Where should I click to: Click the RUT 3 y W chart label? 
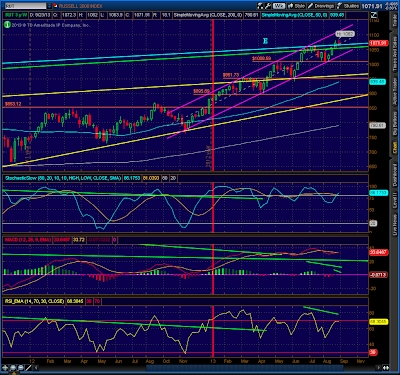pos(16,15)
